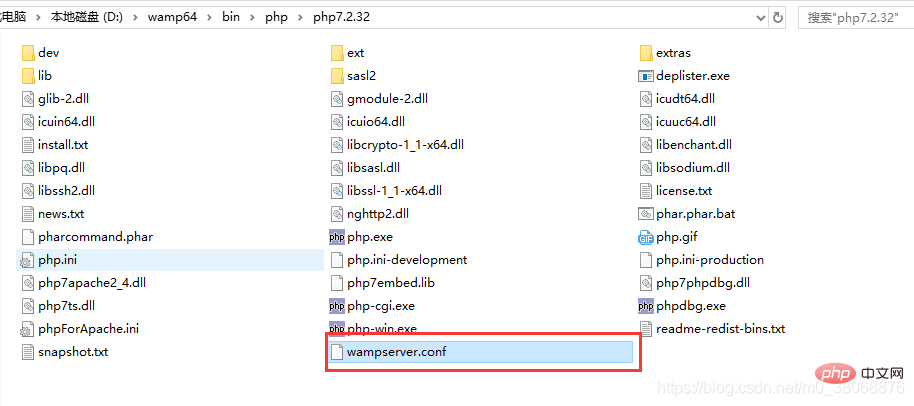Select the php-cgi.exe application icon

click(x=337, y=306)
